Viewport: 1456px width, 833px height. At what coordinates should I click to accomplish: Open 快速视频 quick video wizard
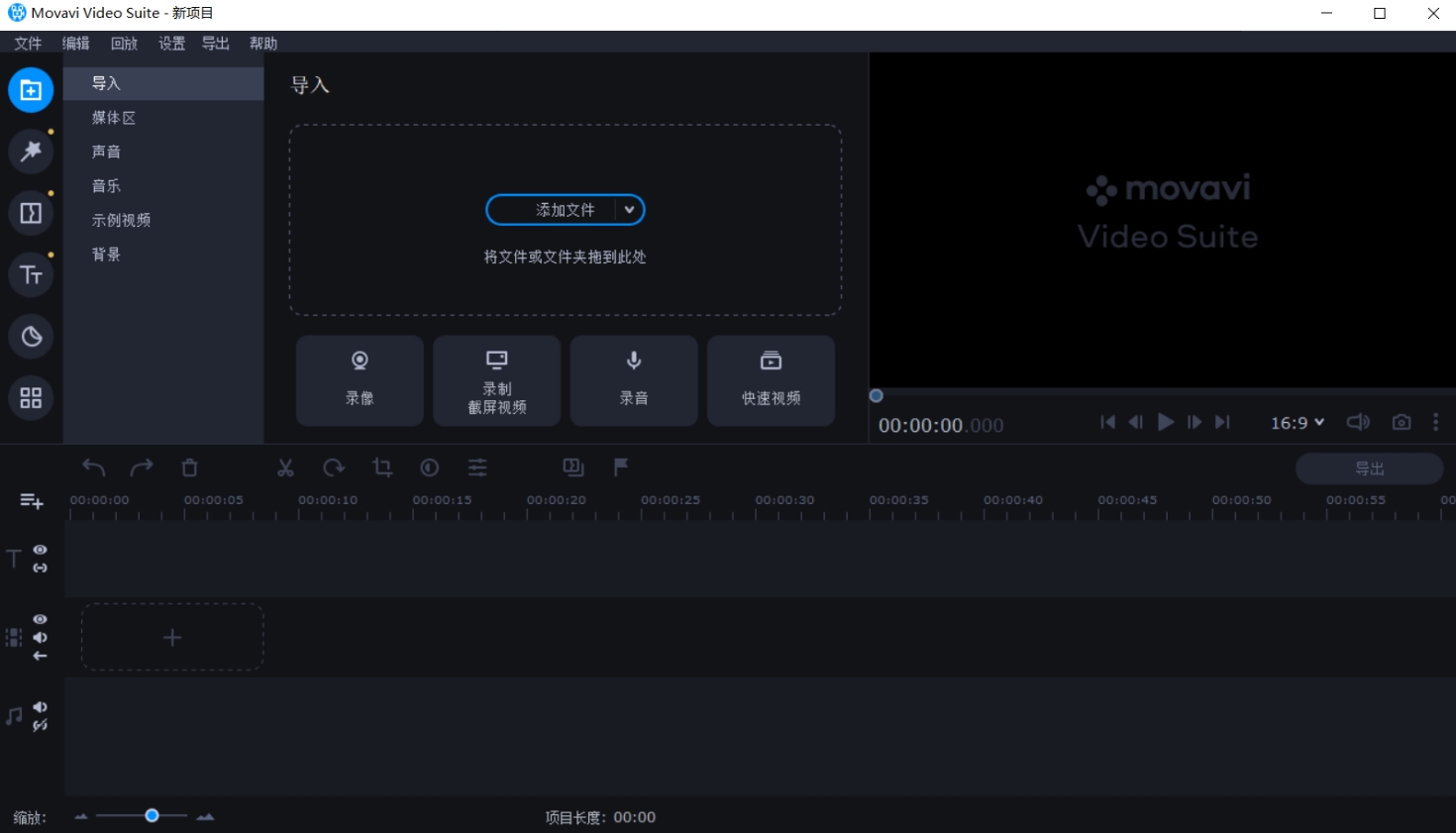pyautogui.click(x=772, y=380)
